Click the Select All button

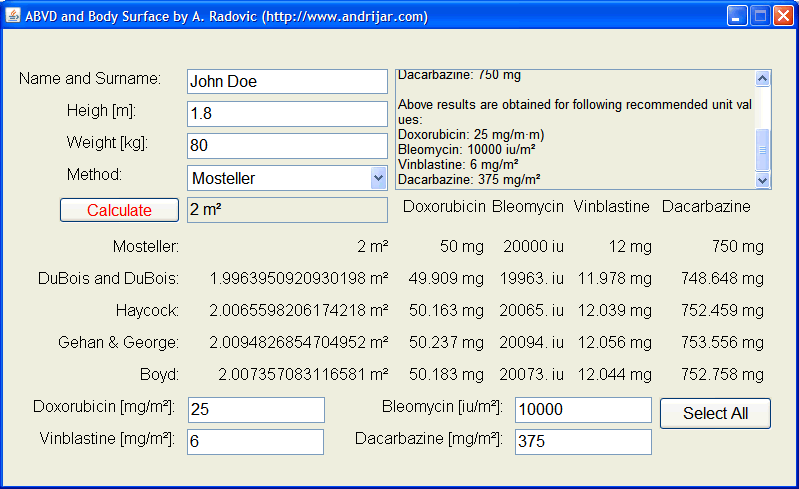coord(715,413)
